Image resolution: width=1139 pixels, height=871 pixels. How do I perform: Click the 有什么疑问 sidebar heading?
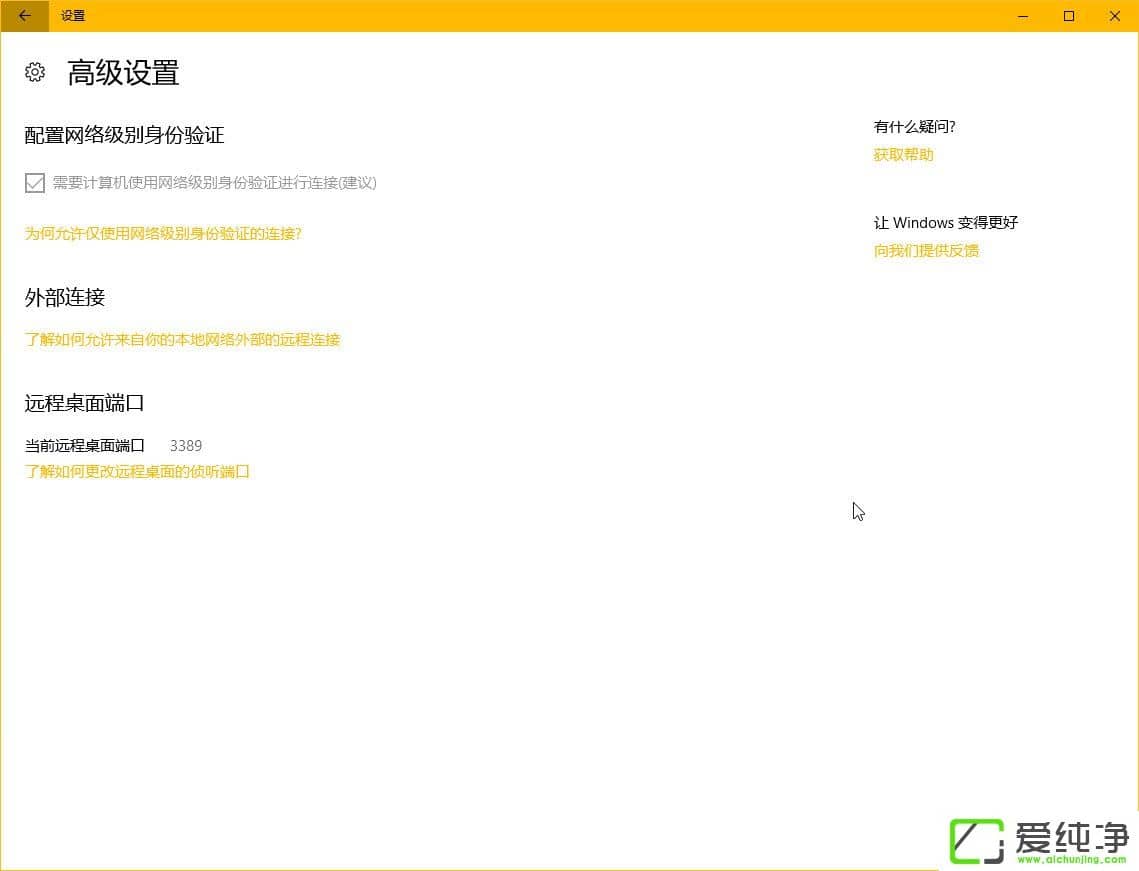(x=914, y=126)
